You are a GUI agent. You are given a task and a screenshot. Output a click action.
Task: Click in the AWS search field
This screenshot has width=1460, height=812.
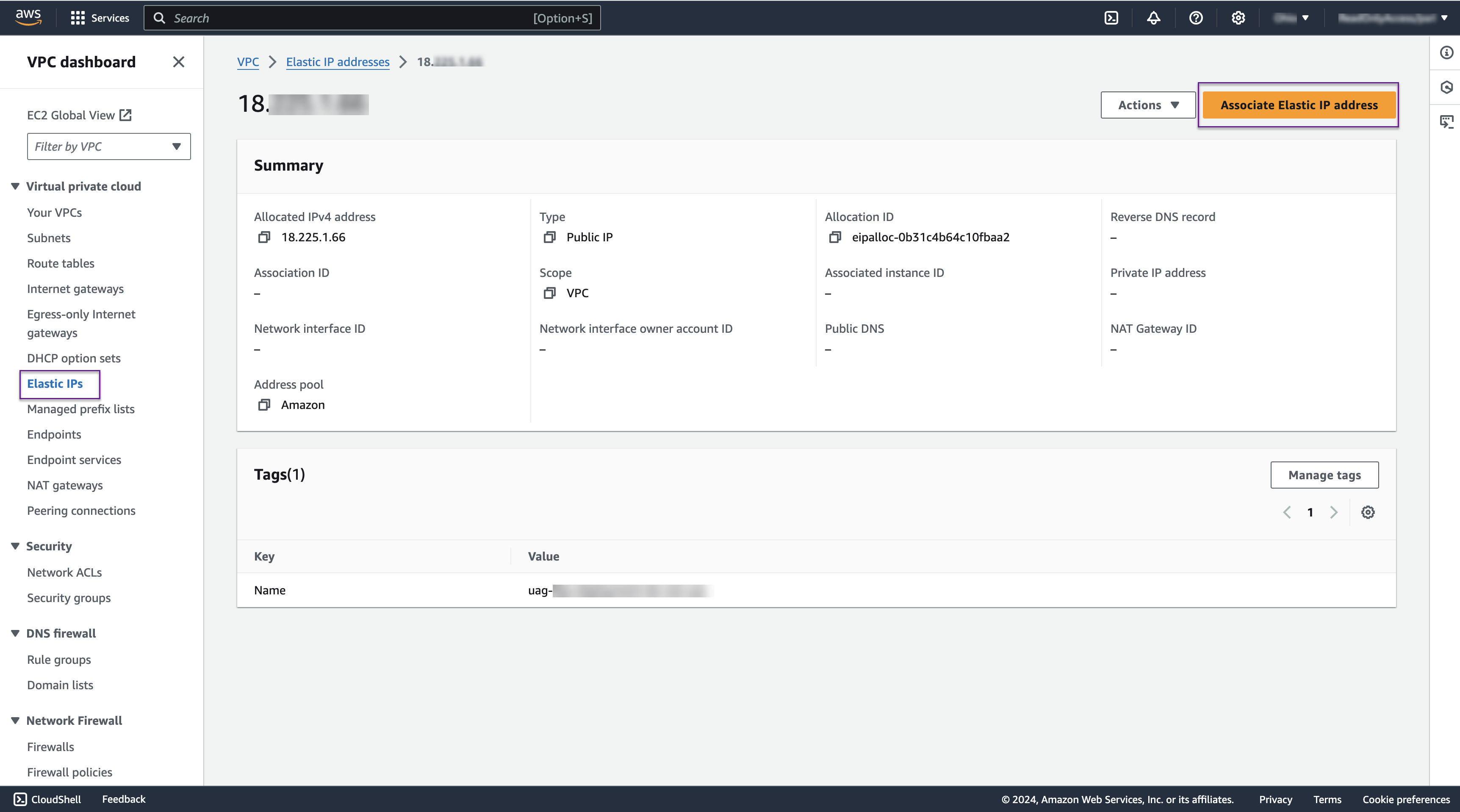click(x=372, y=18)
